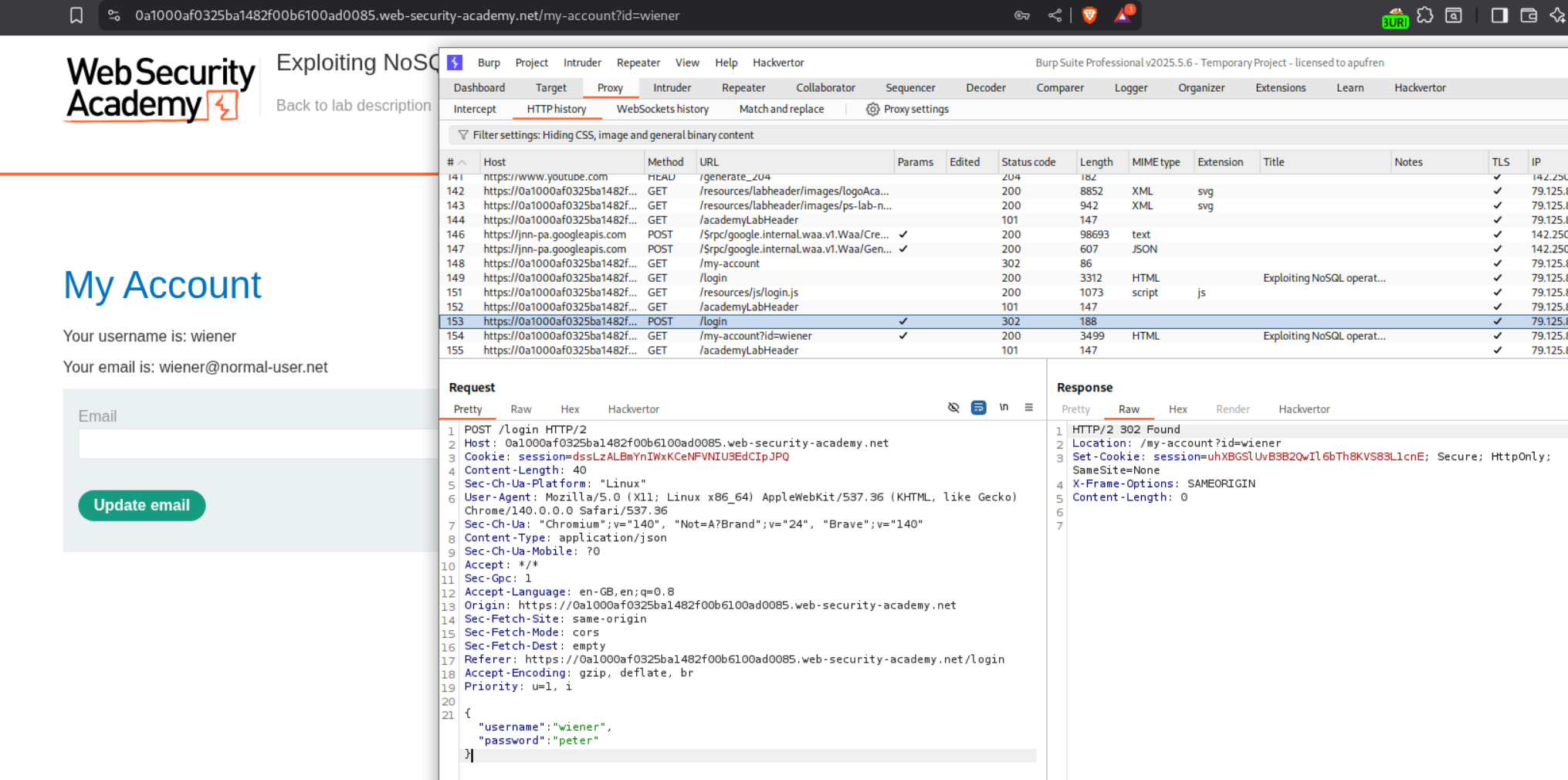Open the Brave Wallet icon
1568x780 pixels.
[x=1529, y=15]
